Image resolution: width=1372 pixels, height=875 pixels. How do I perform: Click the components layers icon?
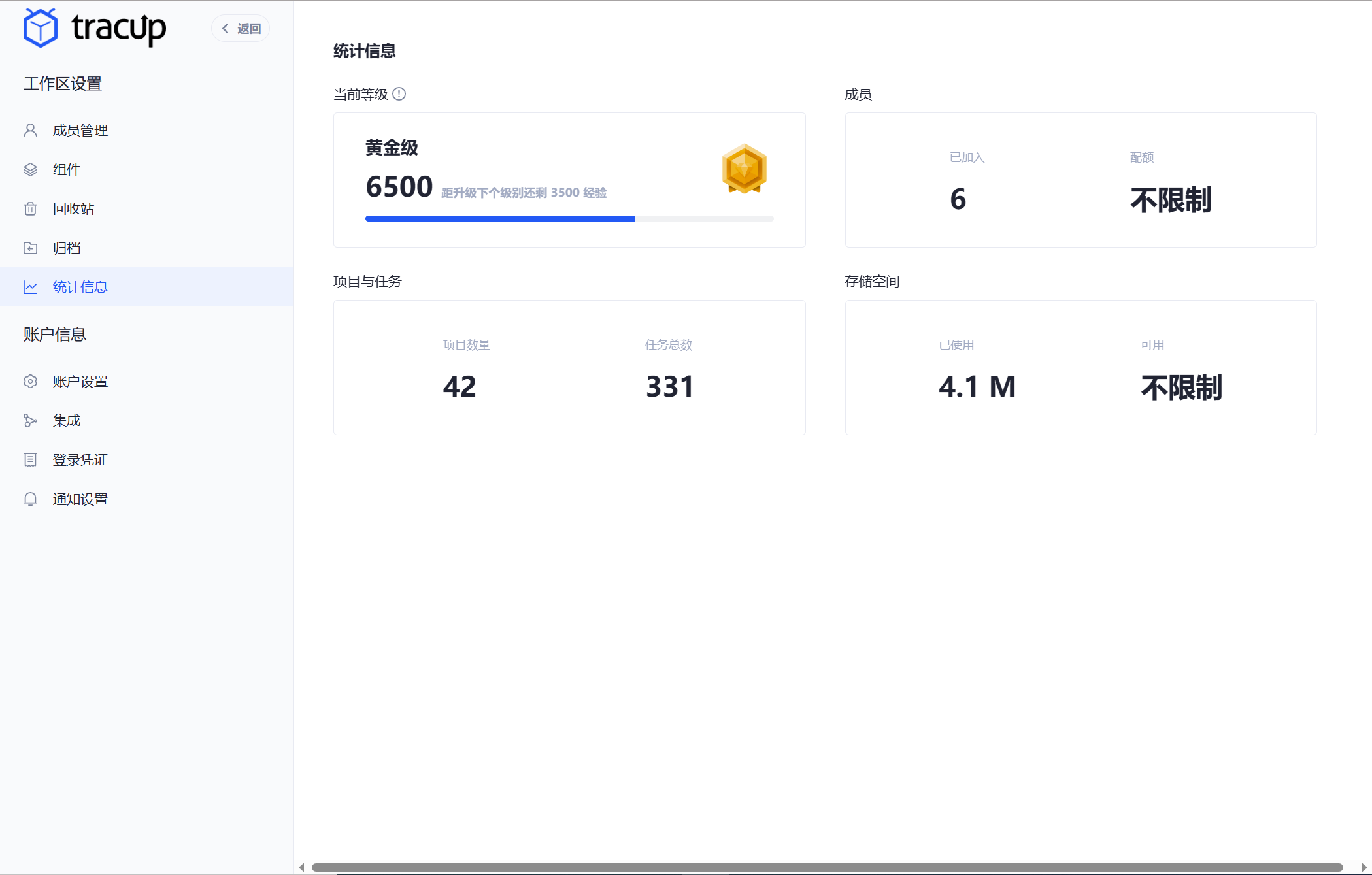tap(30, 169)
